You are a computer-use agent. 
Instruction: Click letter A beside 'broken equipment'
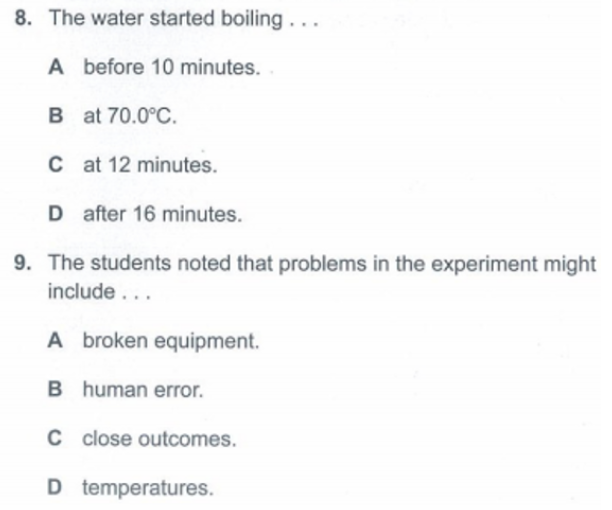click(55, 340)
